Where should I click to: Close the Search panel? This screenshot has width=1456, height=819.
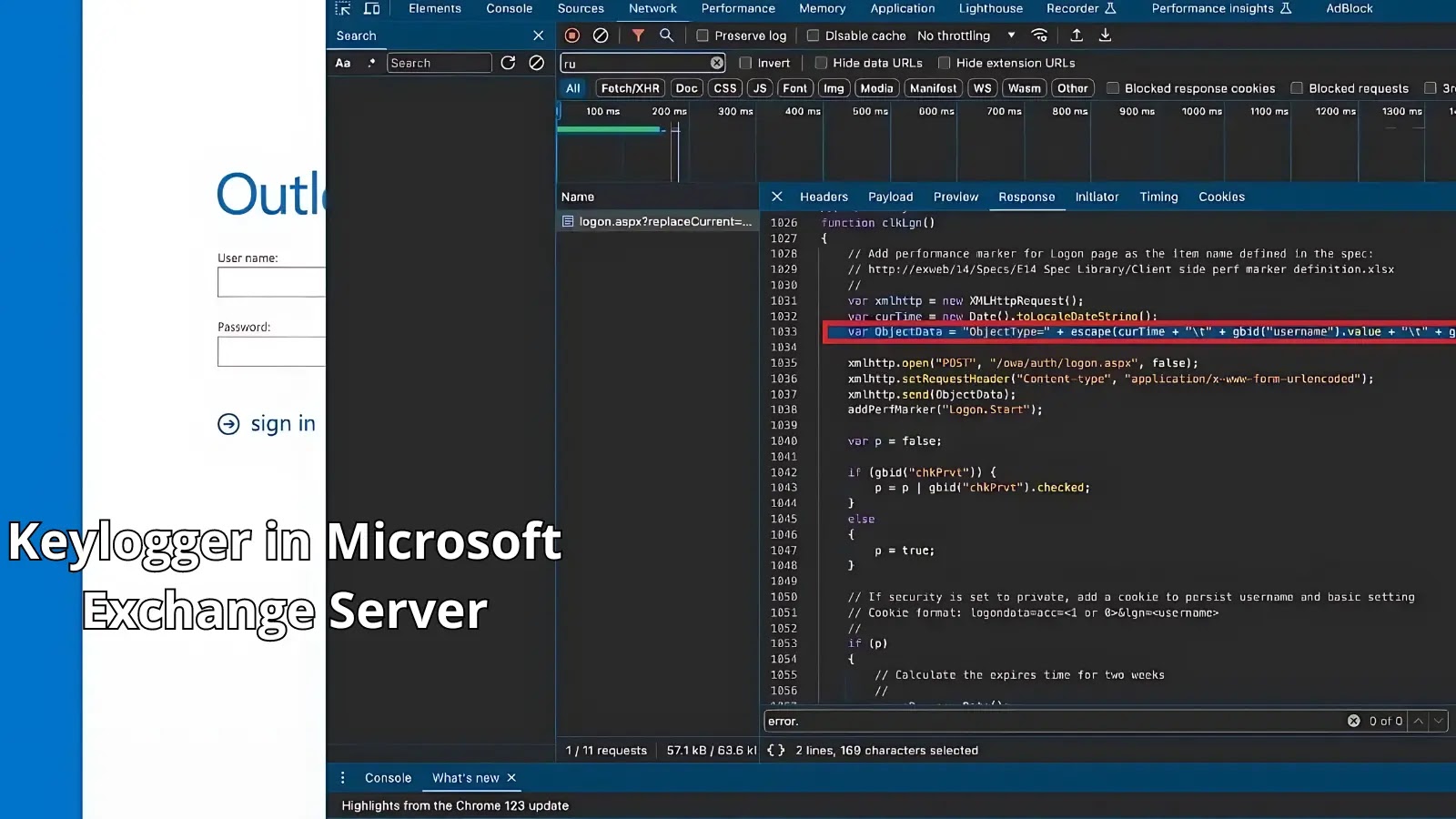pyautogui.click(x=539, y=35)
